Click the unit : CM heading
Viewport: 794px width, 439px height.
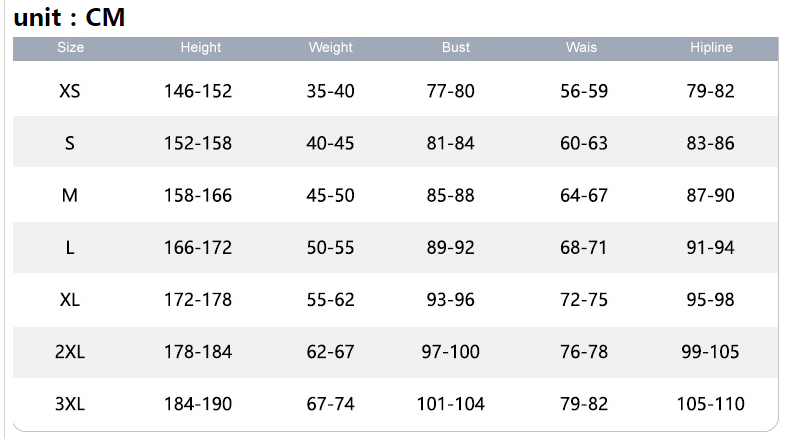pos(69,17)
